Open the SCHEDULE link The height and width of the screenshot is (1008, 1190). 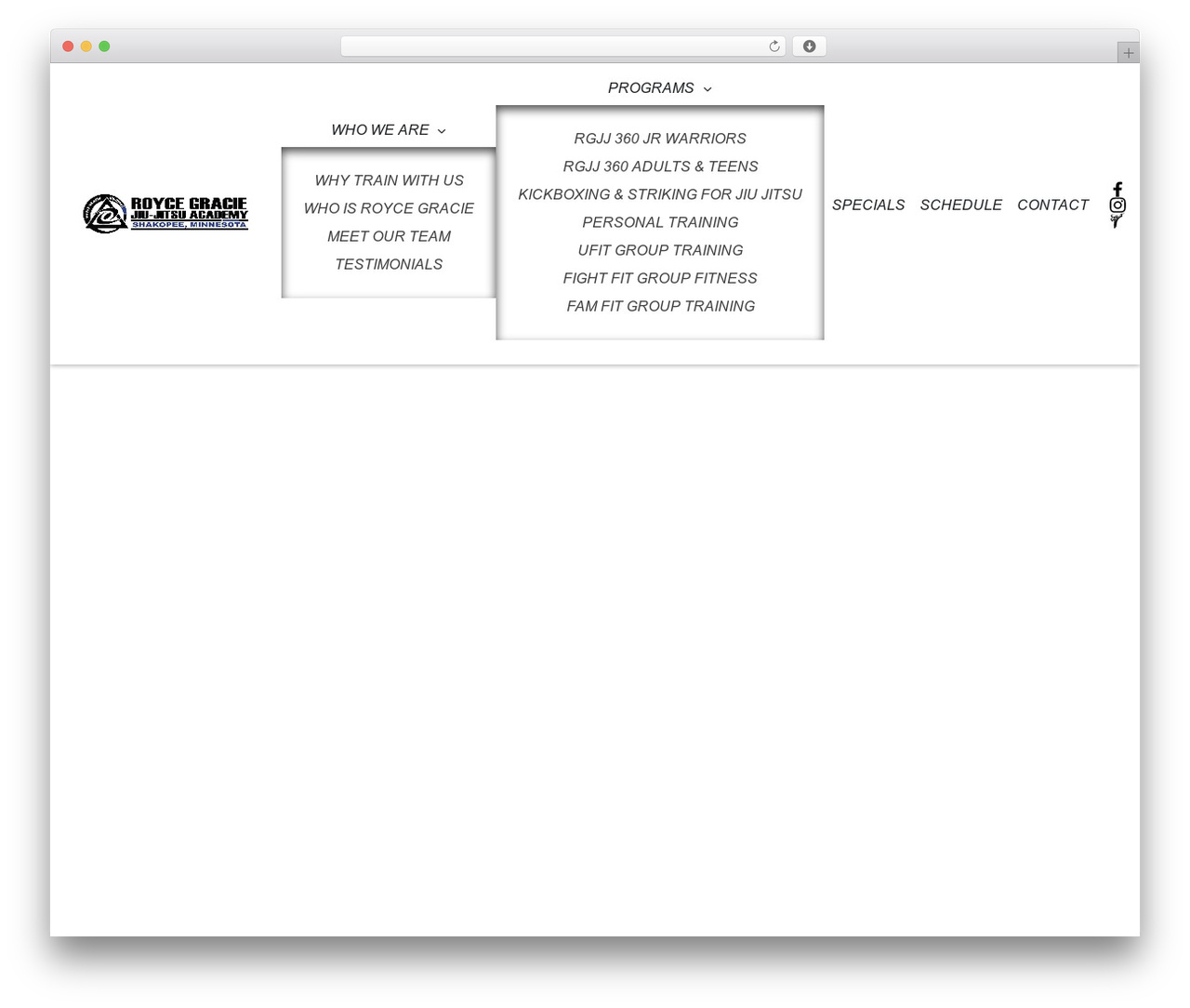961,205
